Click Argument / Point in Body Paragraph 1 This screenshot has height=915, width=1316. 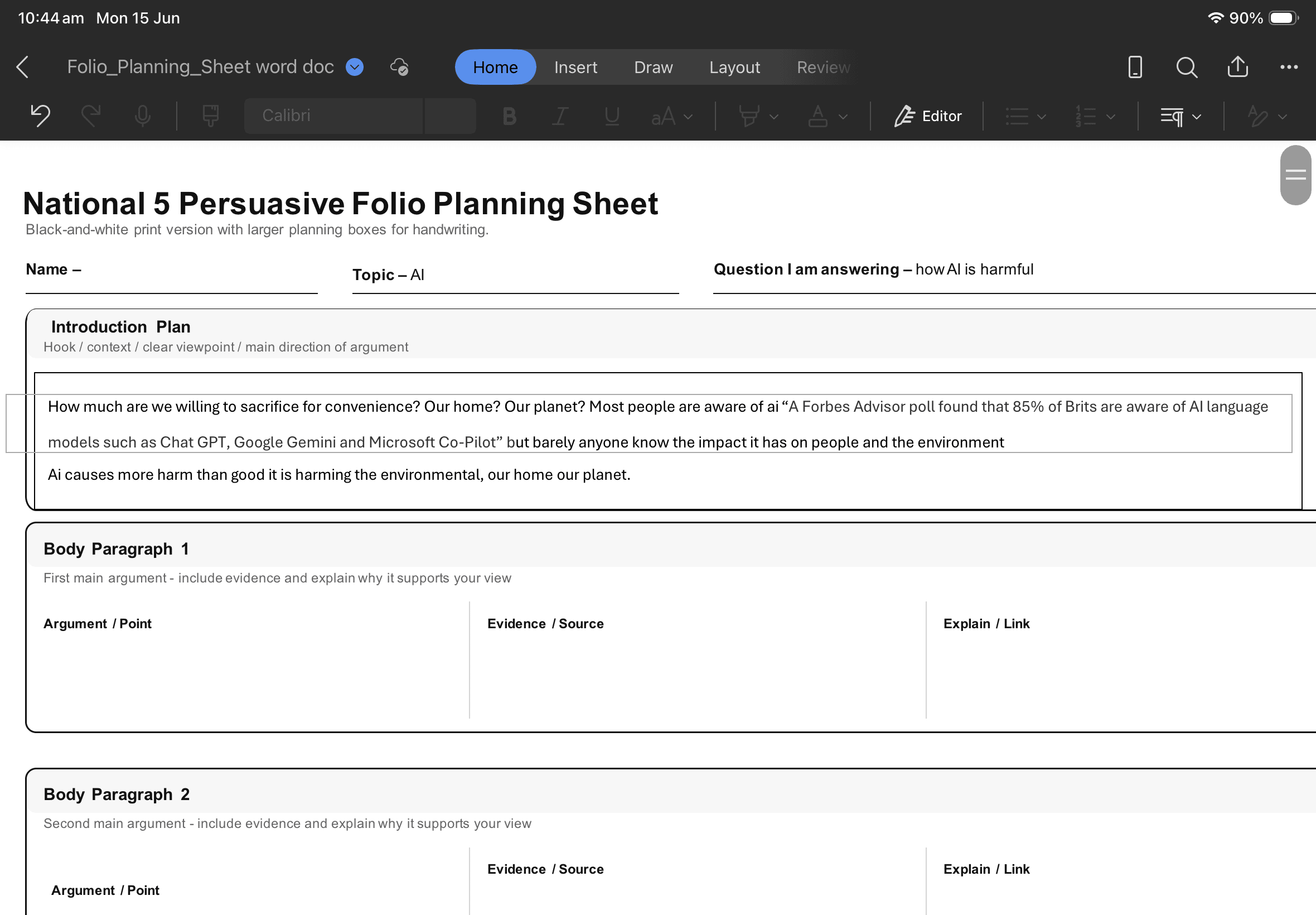[x=98, y=624]
